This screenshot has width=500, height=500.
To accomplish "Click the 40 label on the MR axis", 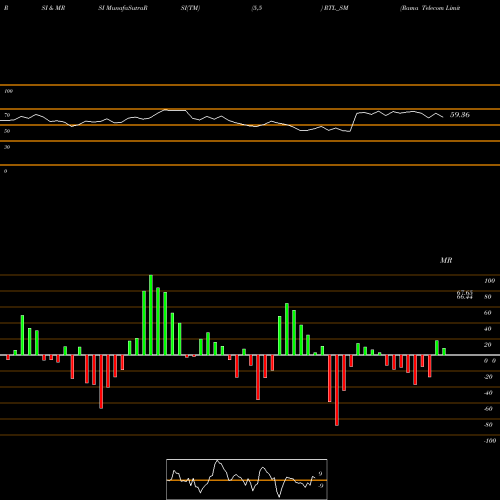I will click(x=488, y=329).
